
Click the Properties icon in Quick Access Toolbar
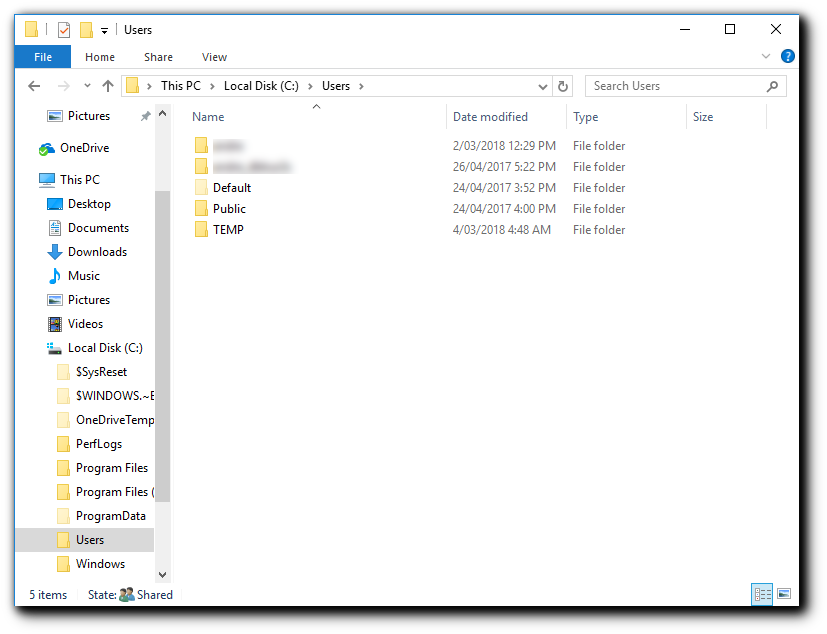pyautogui.click(x=64, y=29)
